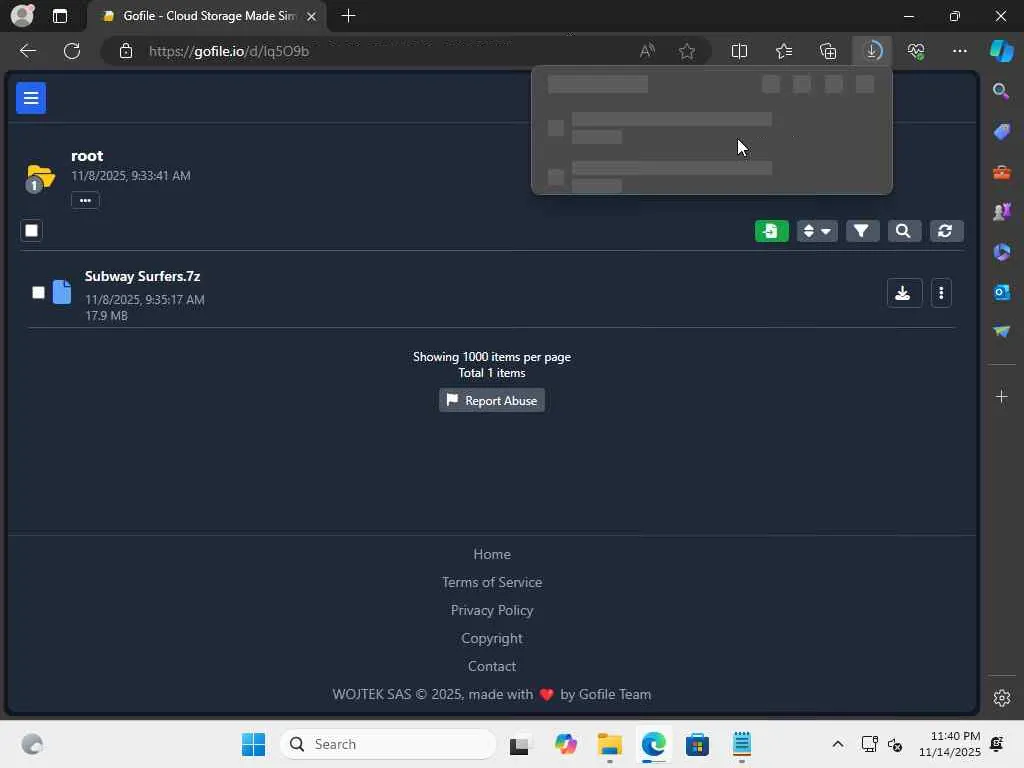The height and width of the screenshot is (768, 1024).
Task: Open sidebar Tools briefcase icon
Action: pos(1001,172)
